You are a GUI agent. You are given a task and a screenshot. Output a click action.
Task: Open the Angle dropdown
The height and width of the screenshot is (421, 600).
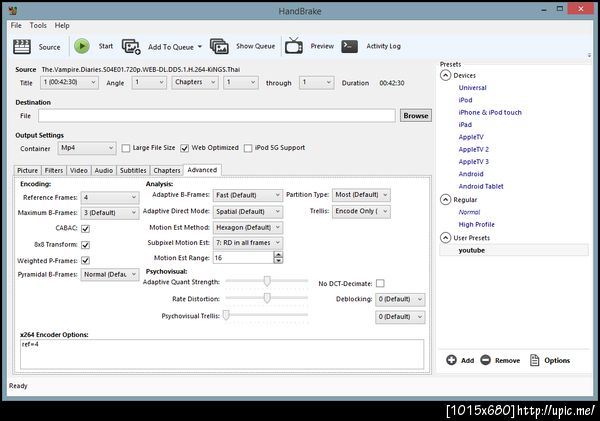pyautogui.click(x=149, y=83)
